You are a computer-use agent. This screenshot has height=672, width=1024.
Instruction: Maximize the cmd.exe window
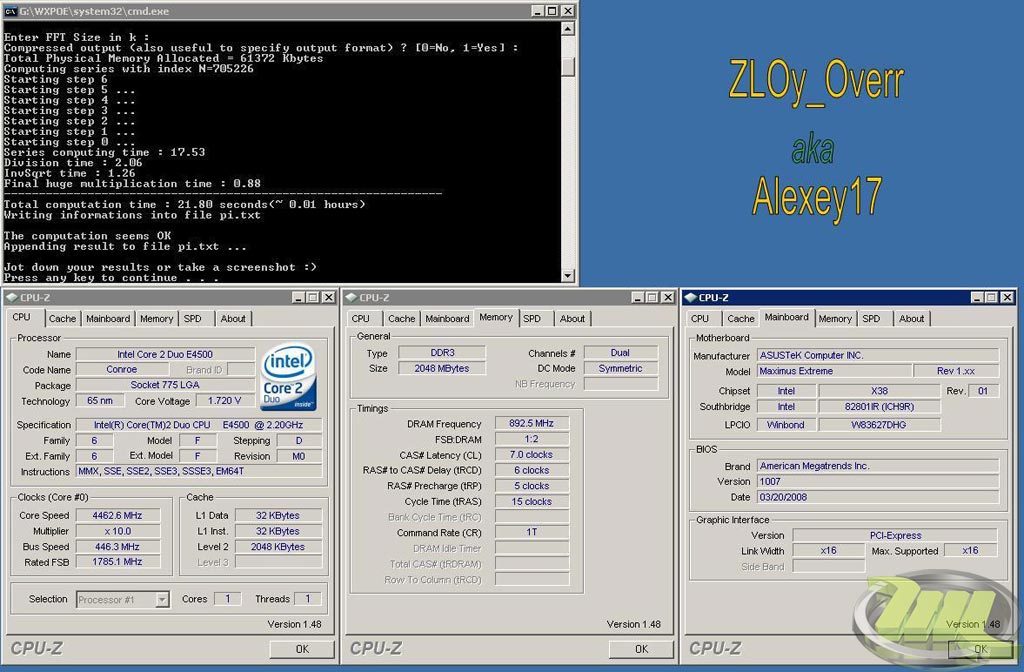point(552,10)
